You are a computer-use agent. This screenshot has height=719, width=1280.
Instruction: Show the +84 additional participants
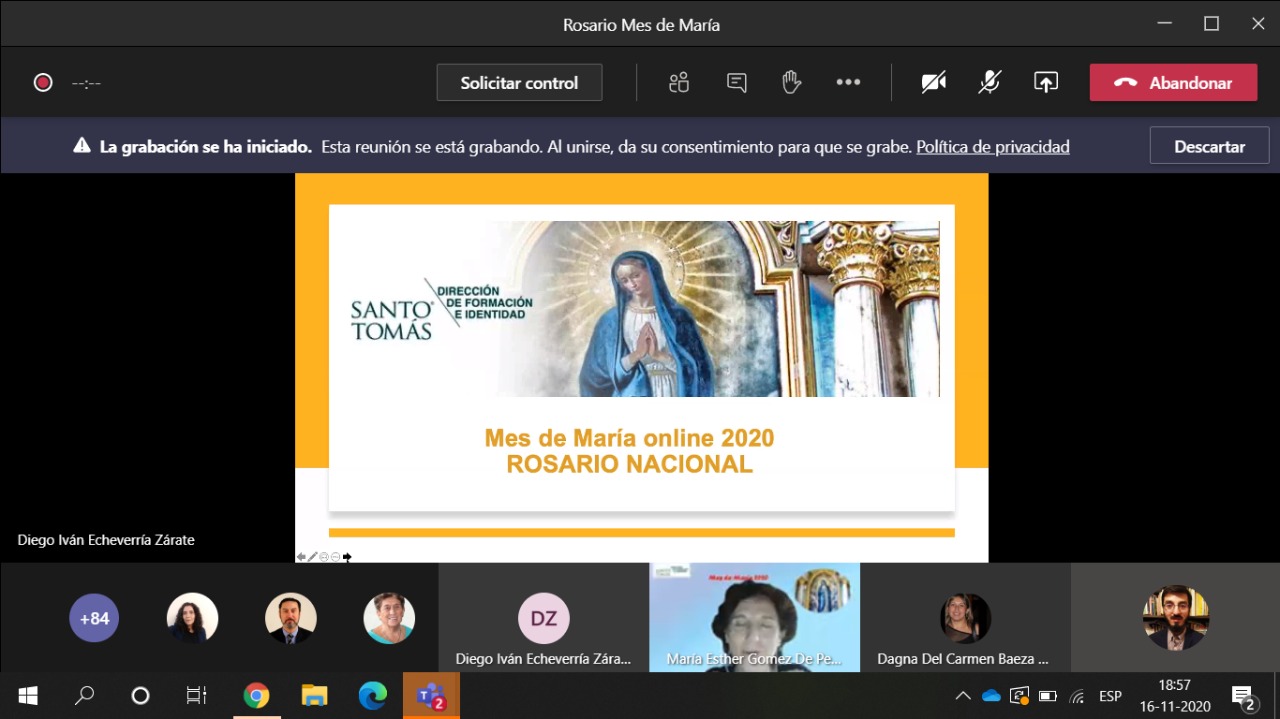(x=94, y=618)
